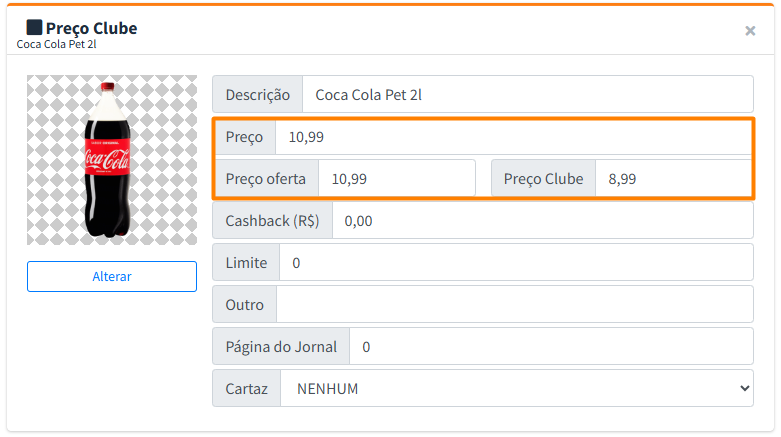Screen dimensions: 781x437
Task: Open the Cartaz dropdown showing NENHUM
Action: [516, 389]
